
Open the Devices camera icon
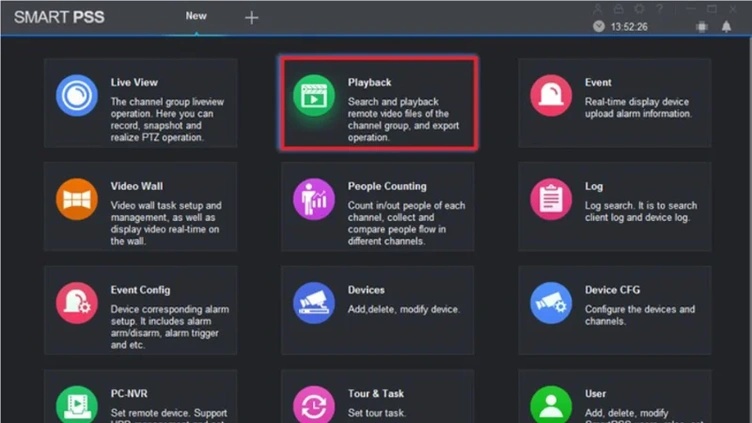click(314, 303)
